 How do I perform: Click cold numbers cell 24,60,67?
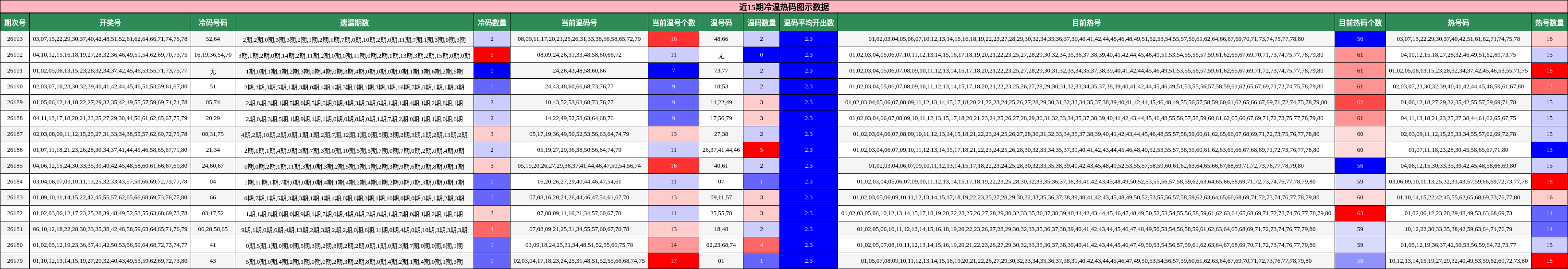pyautogui.click(x=213, y=166)
